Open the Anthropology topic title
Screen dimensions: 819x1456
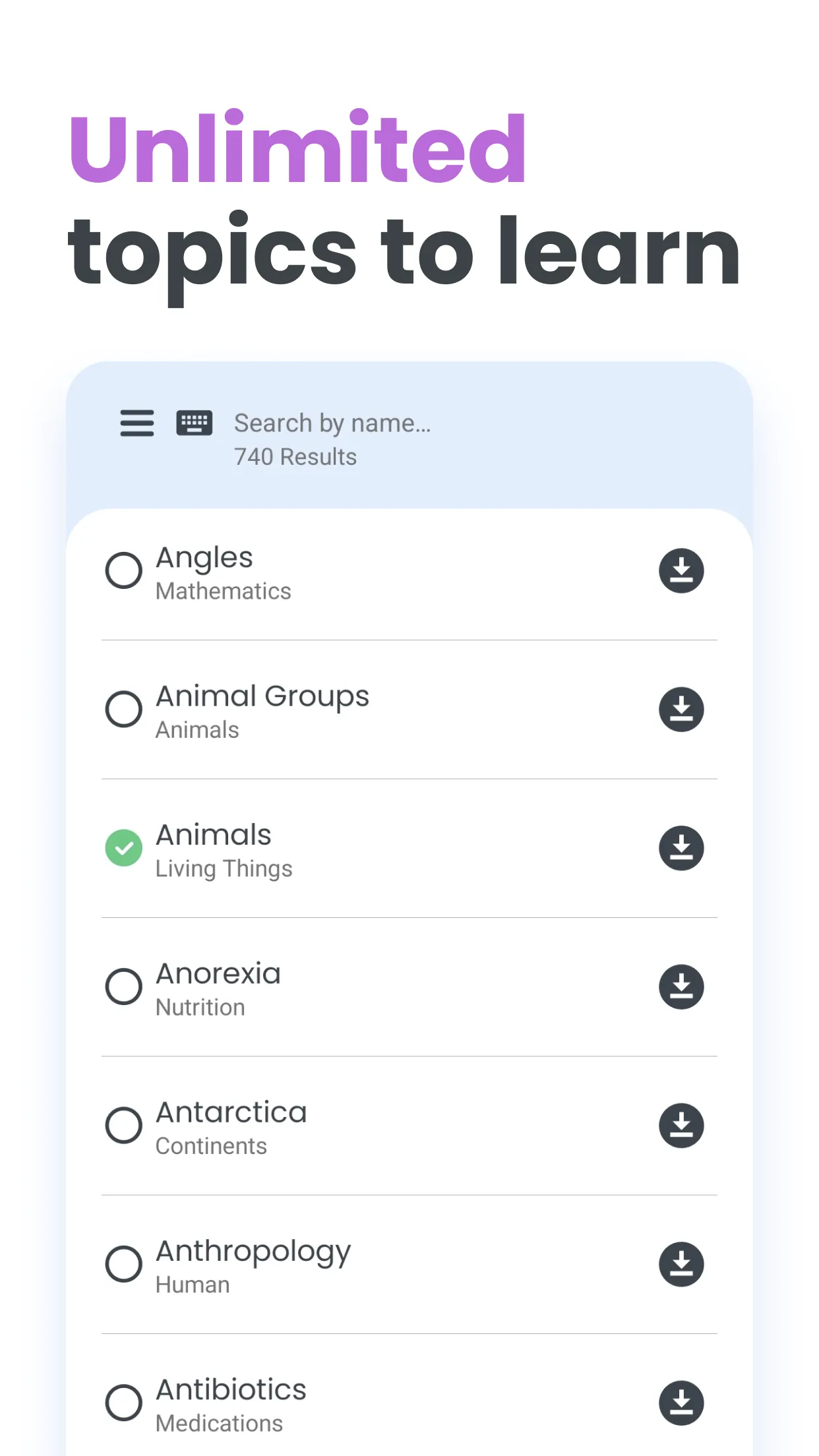coord(253,1252)
